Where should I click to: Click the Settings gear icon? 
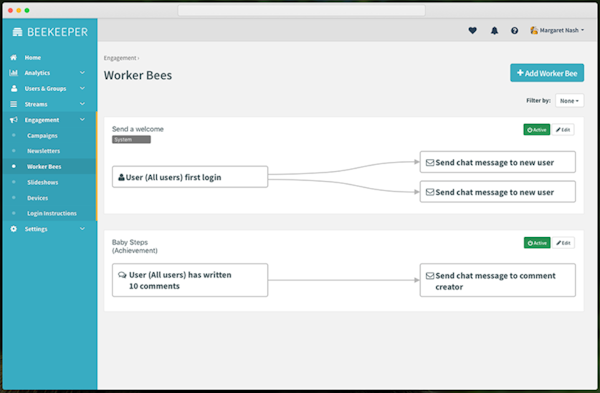[13, 229]
